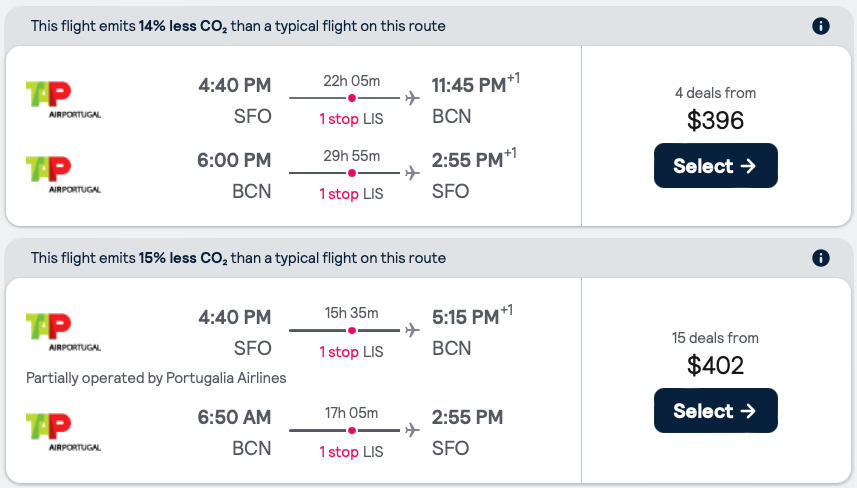The image size is (857, 488).
Task: Click the red stop dot on the 29h 55m line
Action: pos(352,173)
